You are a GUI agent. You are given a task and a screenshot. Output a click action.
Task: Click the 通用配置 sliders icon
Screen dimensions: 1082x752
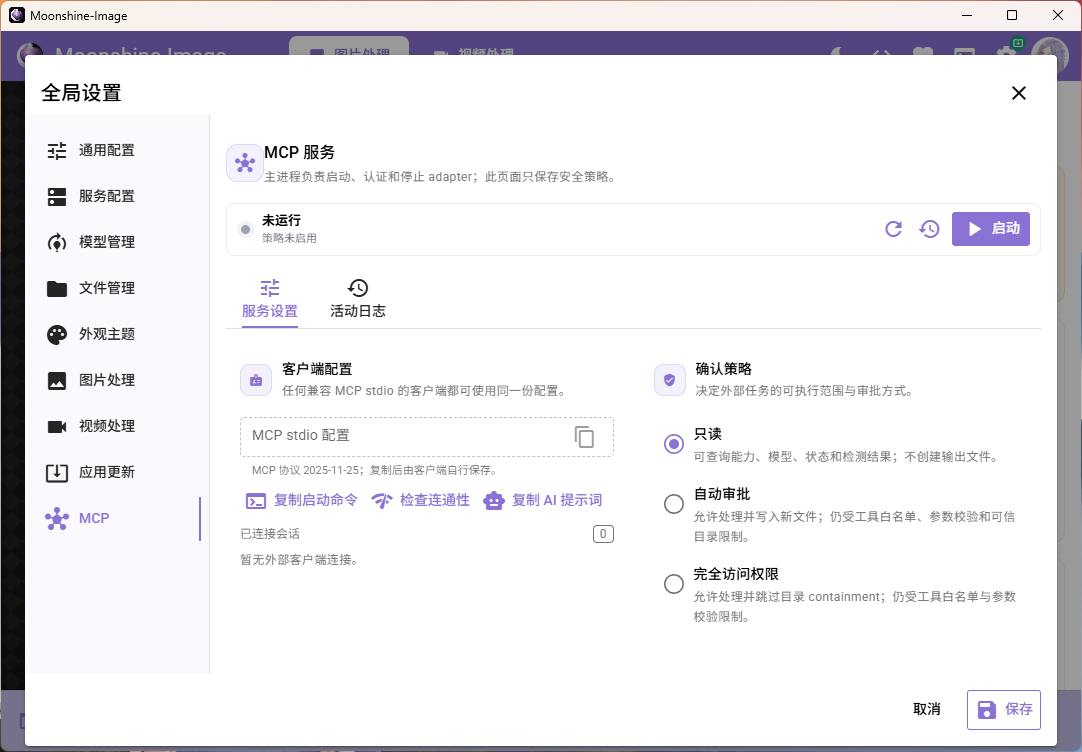(x=57, y=150)
